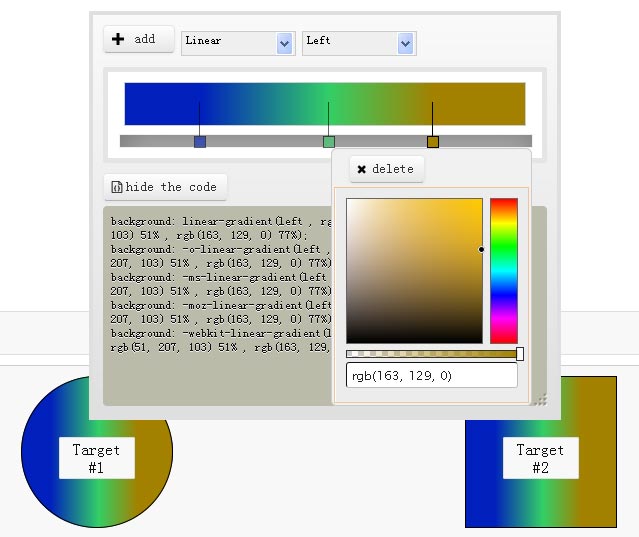
Task: Click the circular cursor in the color picker
Action: tap(481, 249)
